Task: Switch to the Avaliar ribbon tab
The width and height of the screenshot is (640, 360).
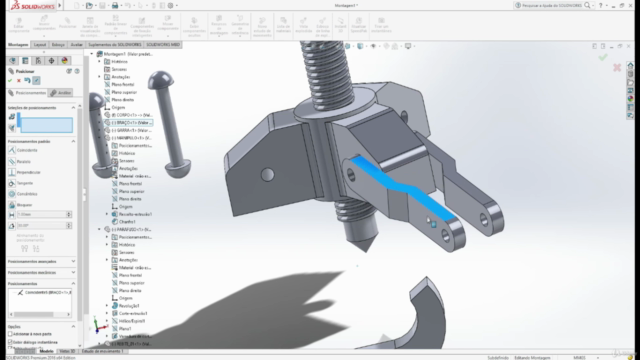Action: click(x=76, y=44)
